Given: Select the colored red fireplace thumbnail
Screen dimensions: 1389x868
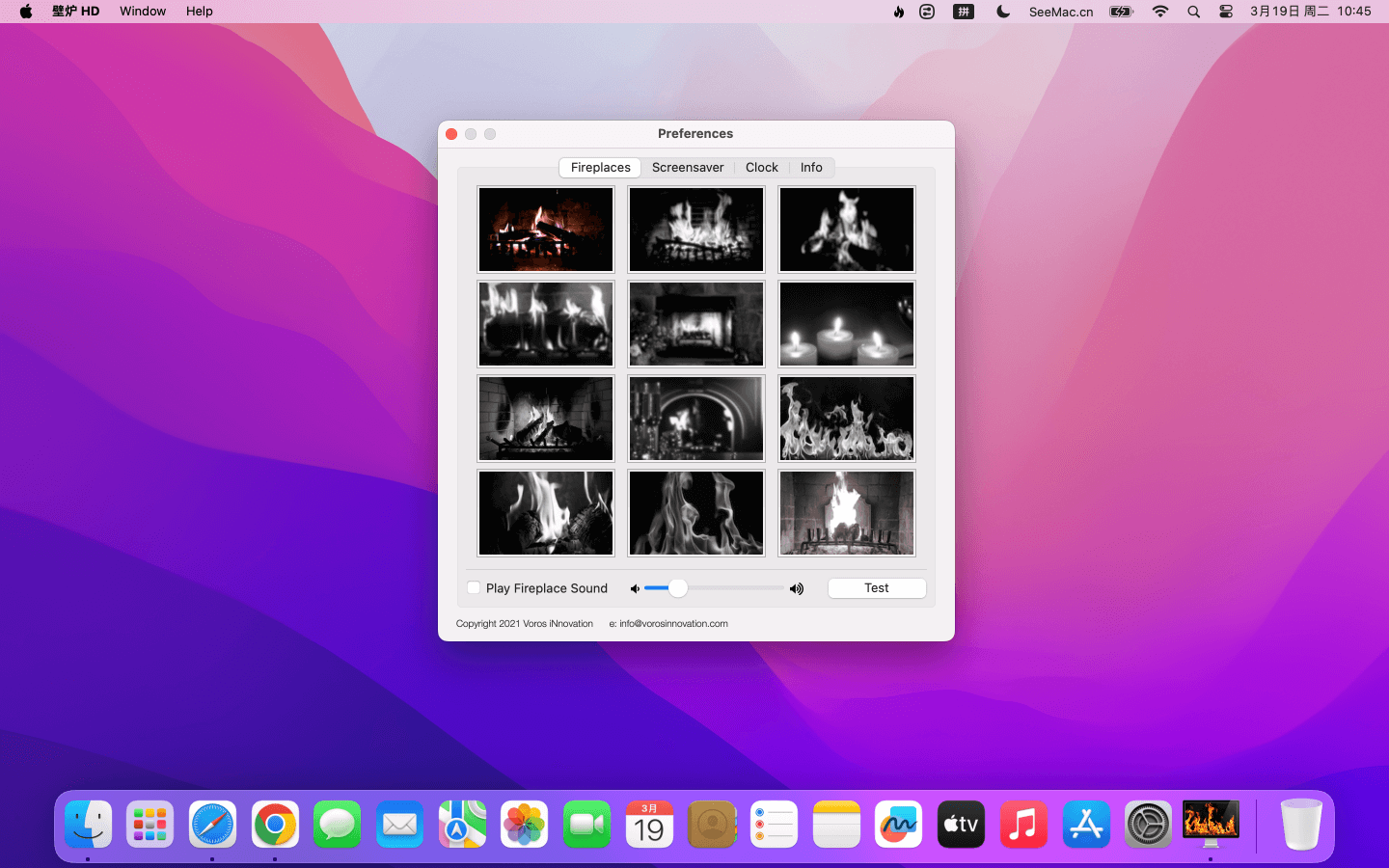Looking at the screenshot, I should 546,230.
